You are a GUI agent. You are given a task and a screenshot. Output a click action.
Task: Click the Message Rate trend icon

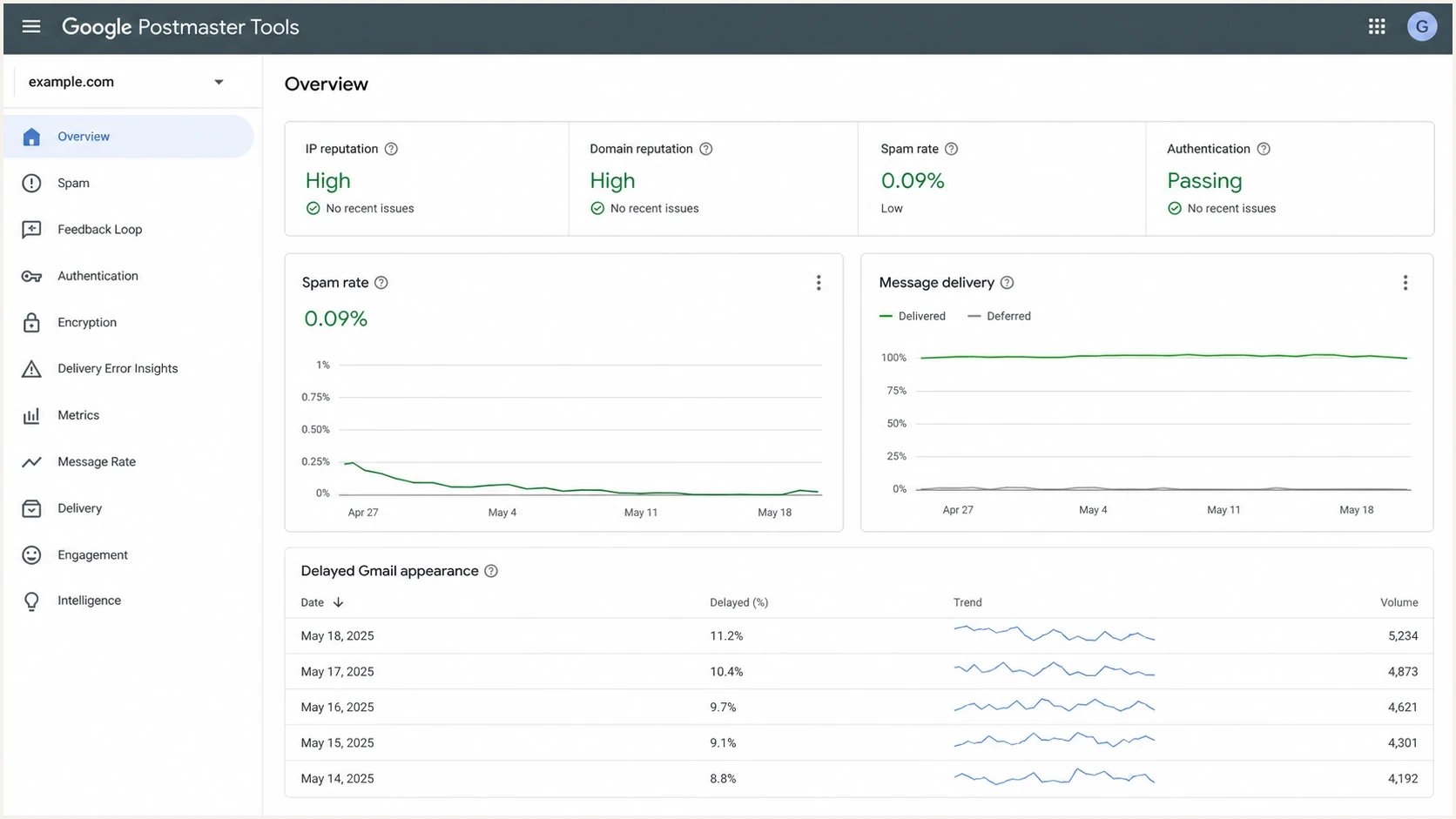(31, 462)
